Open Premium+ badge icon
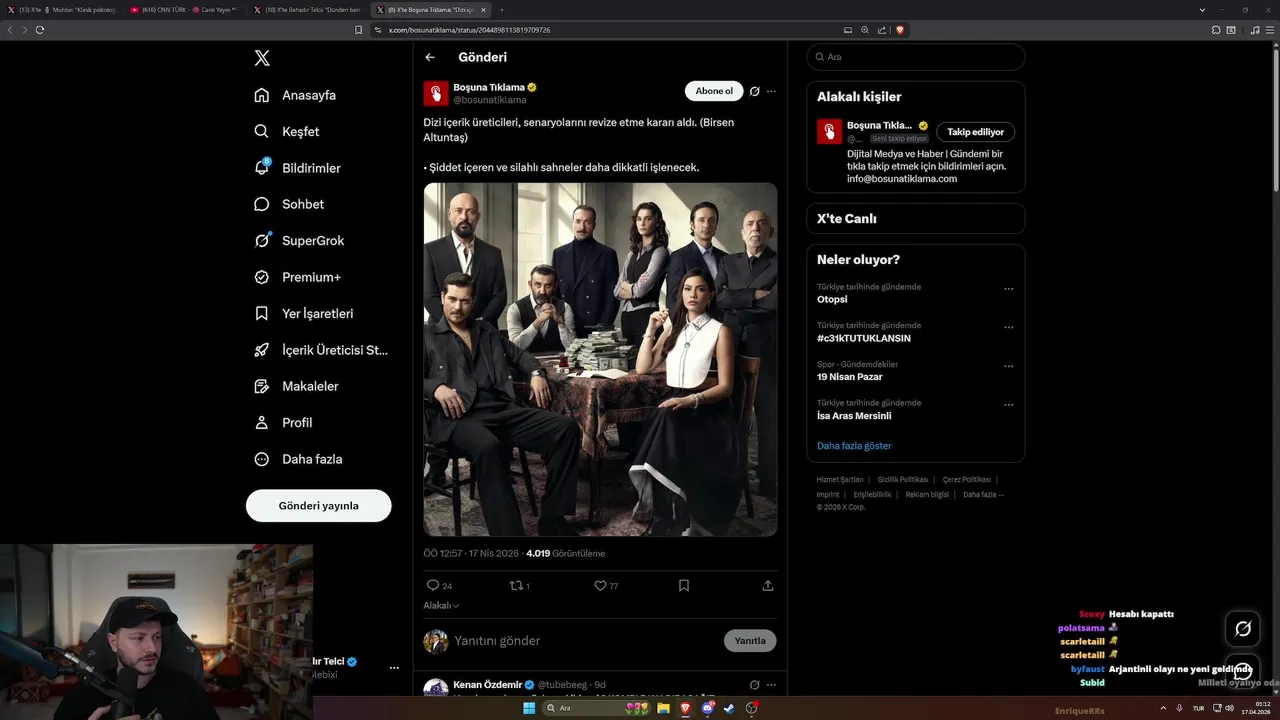This screenshot has height=720, width=1280. click(262, 277)
